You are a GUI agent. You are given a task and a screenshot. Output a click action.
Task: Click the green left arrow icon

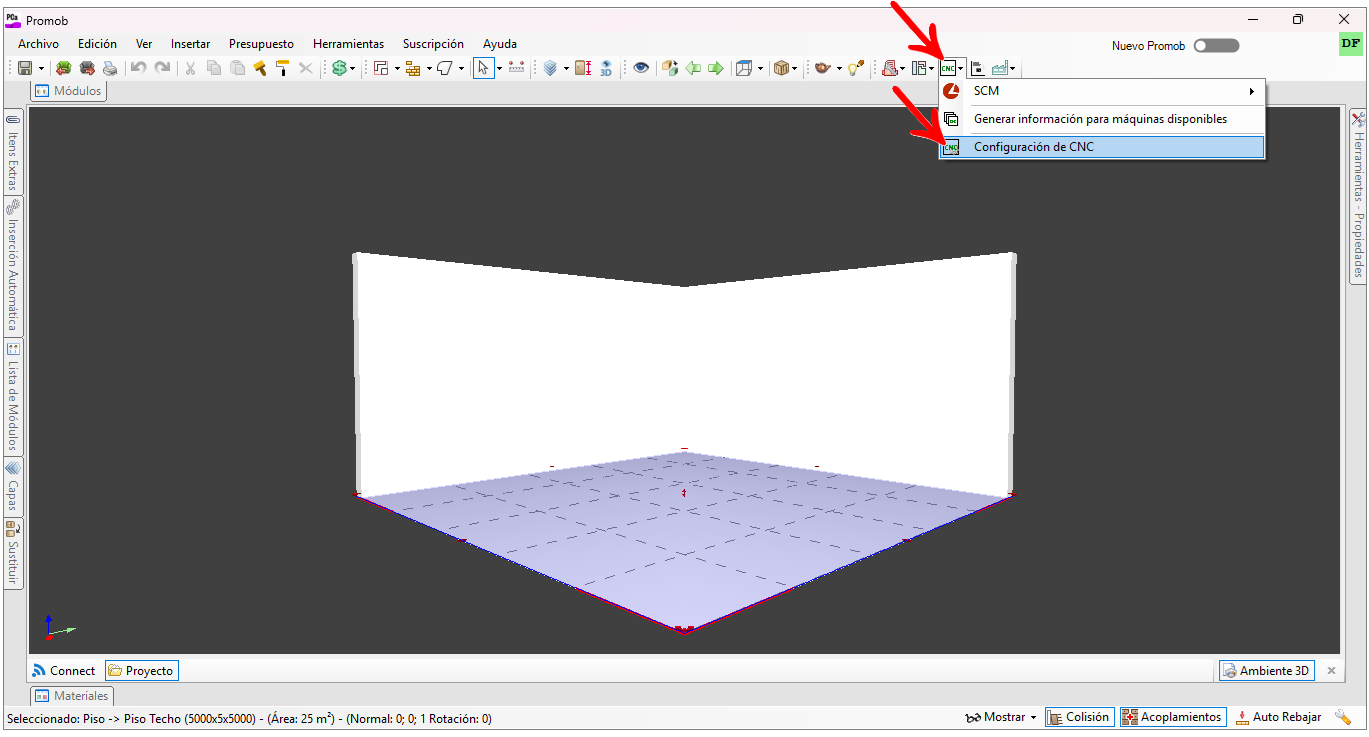(x=693, y=68)
